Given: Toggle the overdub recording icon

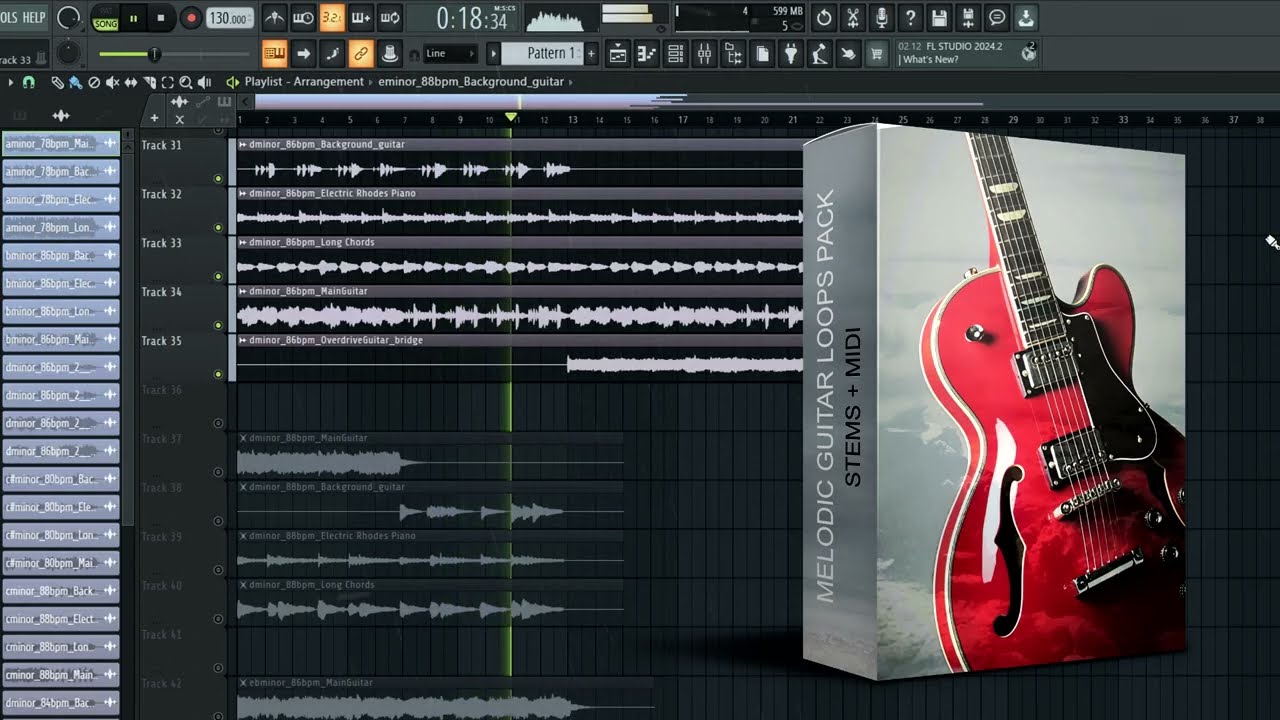Looking at the screenshot, I should point(361,18).
